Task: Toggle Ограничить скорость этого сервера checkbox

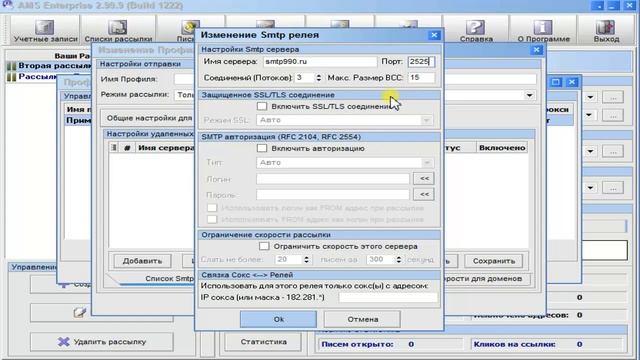Action: (264, 246)
